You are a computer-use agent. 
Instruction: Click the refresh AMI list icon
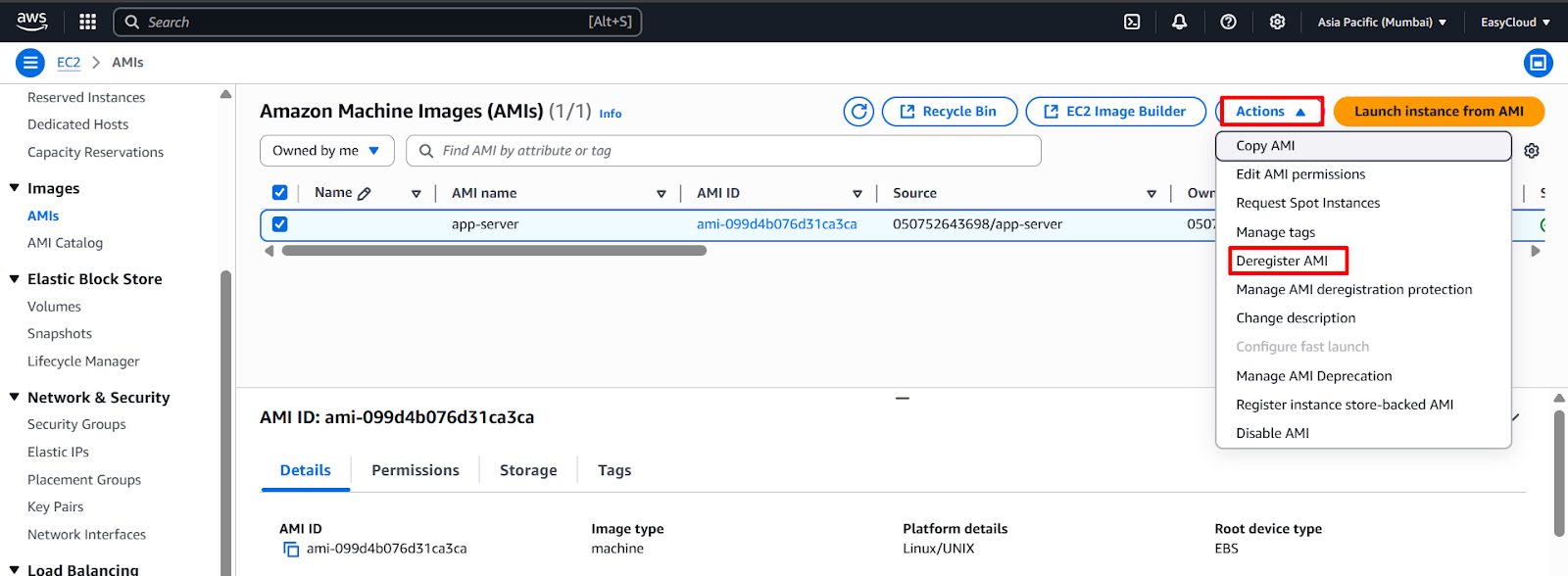(x=859, y=112)
